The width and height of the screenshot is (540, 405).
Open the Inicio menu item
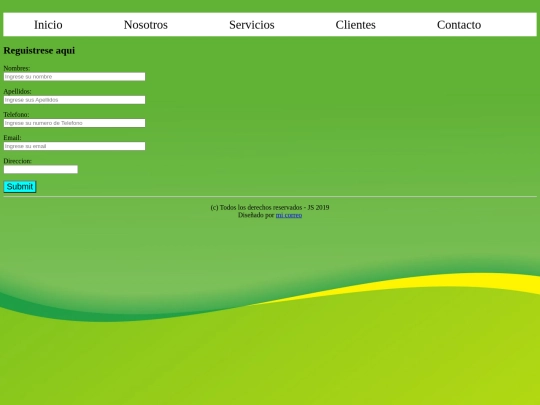(x=48, y=25)
